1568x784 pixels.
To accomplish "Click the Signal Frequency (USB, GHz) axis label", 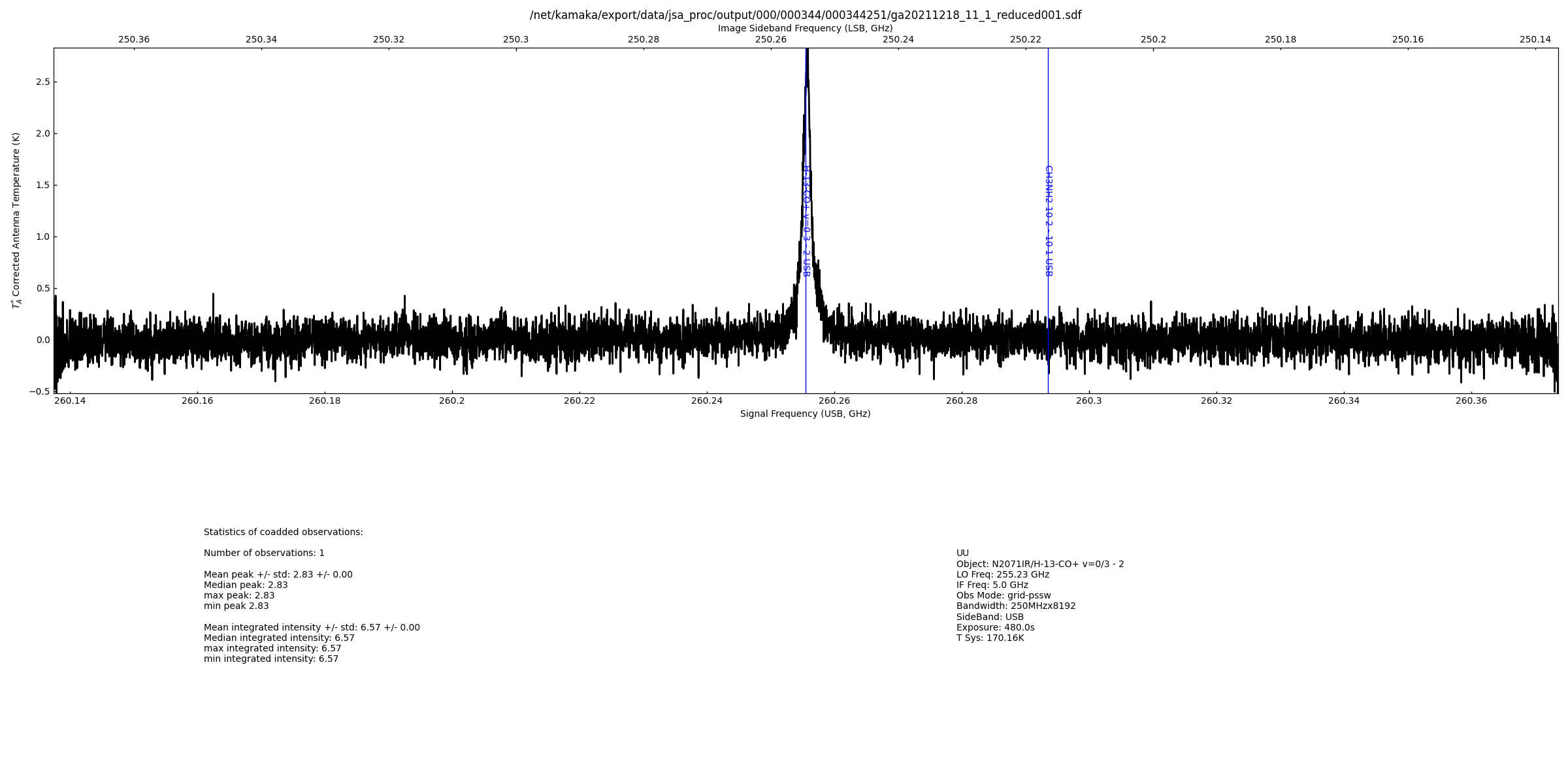I will click(x=805, y=414).
